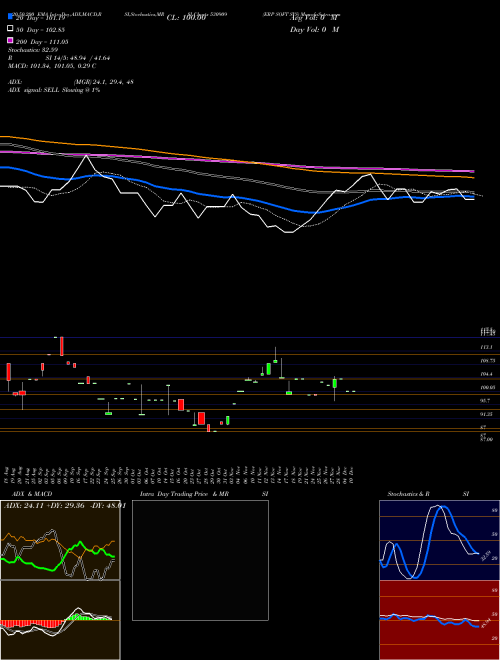This screenshot has width=500, height=660.
Task: Click the 104.4 price axis label
Action: (486, 374)
